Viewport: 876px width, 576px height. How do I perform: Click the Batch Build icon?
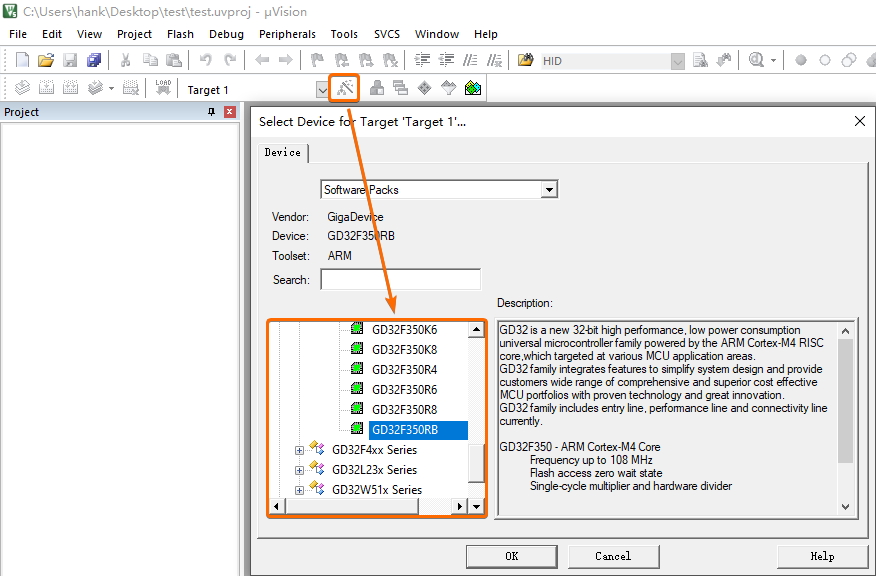tap(96, 88)
